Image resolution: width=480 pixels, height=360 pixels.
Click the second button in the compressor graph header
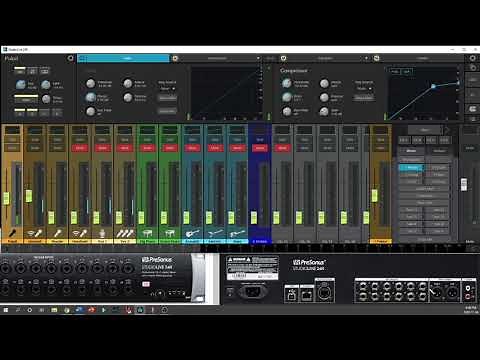(407, 71)
